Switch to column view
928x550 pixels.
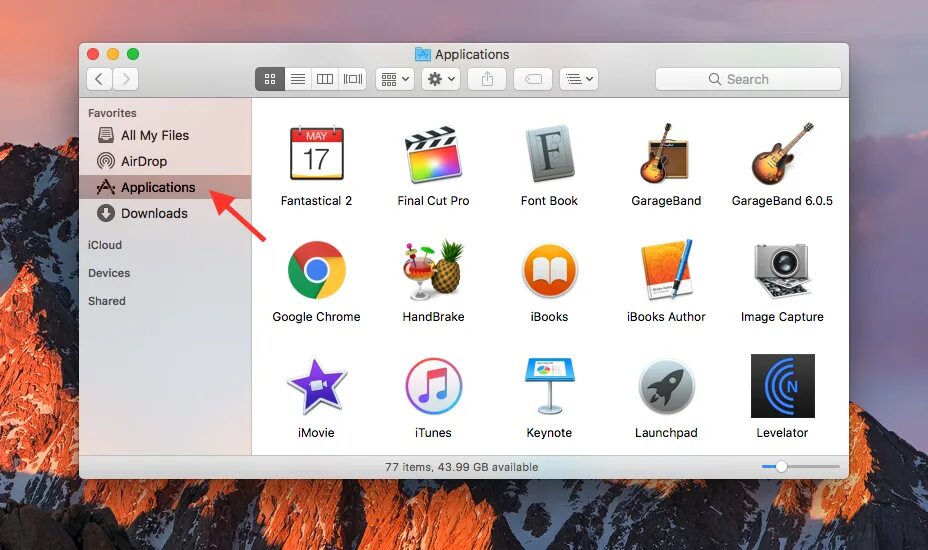[x=325, y=79]
